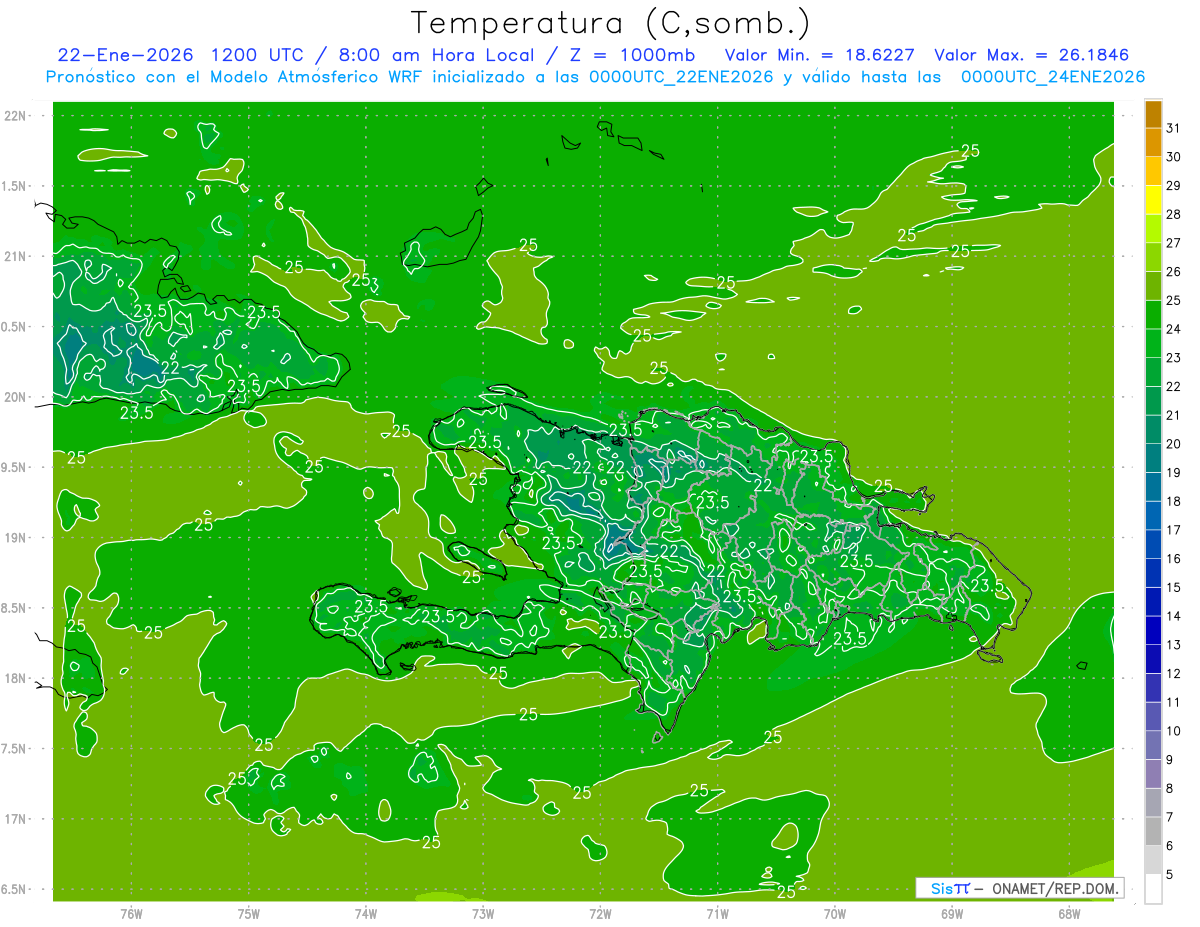Viewport: 1200px width, 927px height.
Task: Click the "21N" latitude axis label
Action: click(15, 256)
